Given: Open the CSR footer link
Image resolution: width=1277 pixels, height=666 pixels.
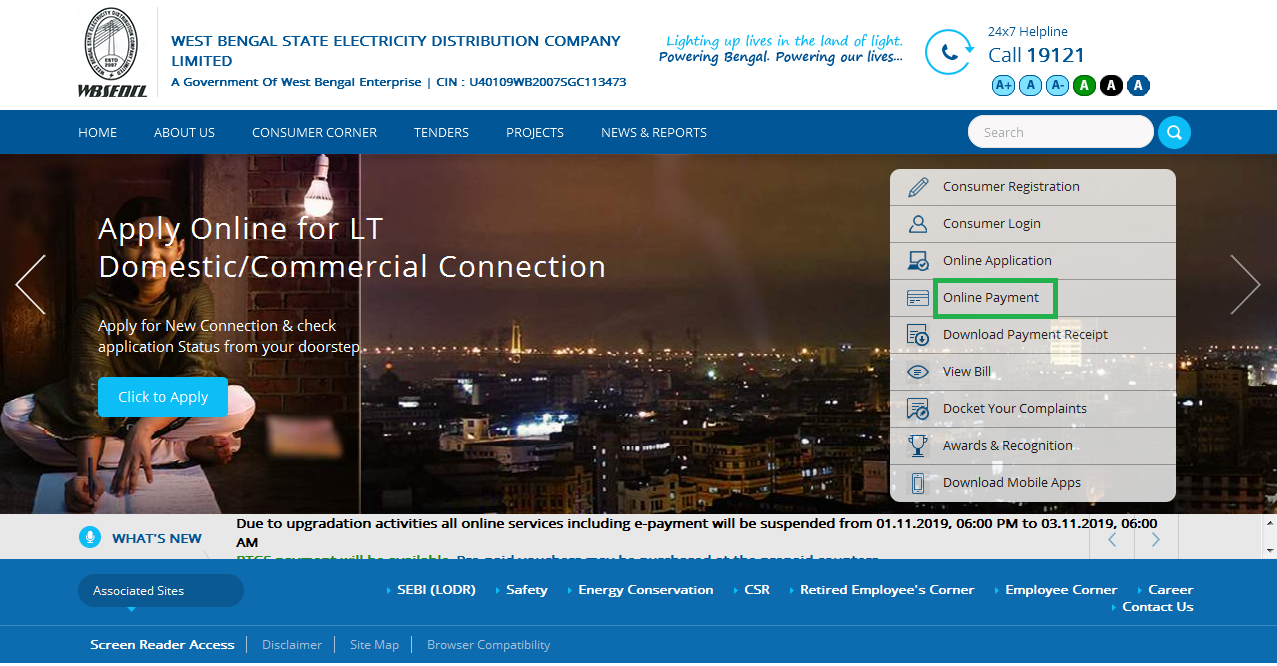Looking at the screenshot, I should [757, 590].
